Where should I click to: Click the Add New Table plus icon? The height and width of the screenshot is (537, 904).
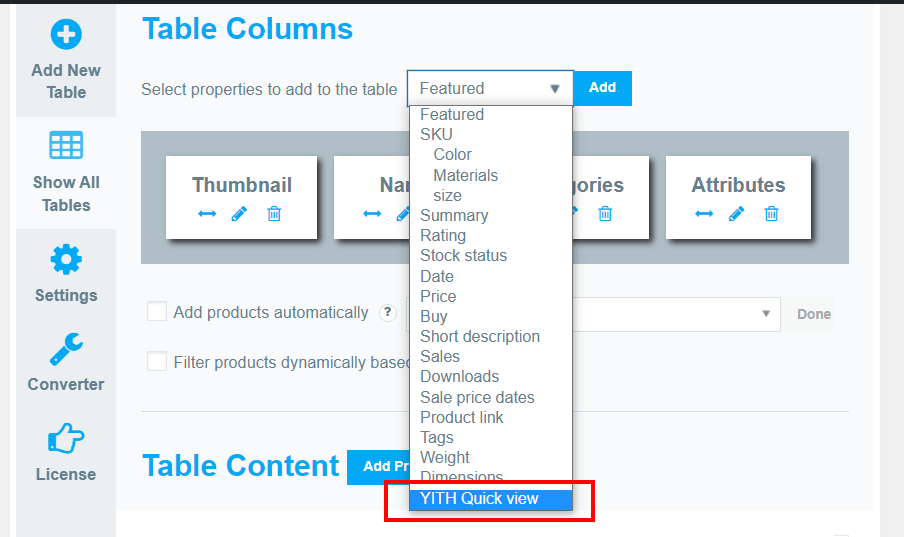click(x=66, y=35)
